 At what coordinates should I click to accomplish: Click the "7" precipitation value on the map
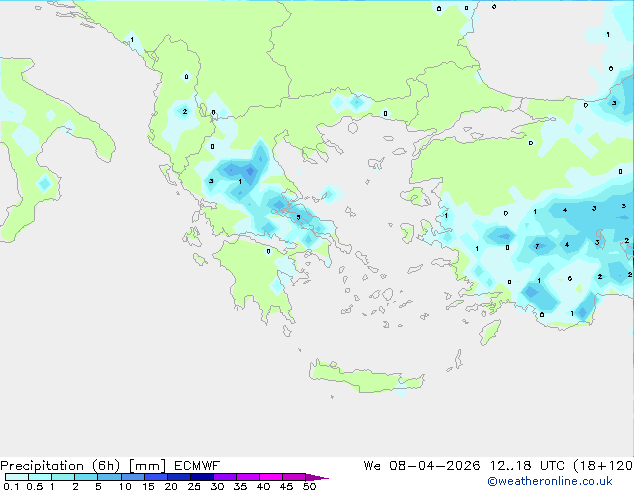coord(537,246)
